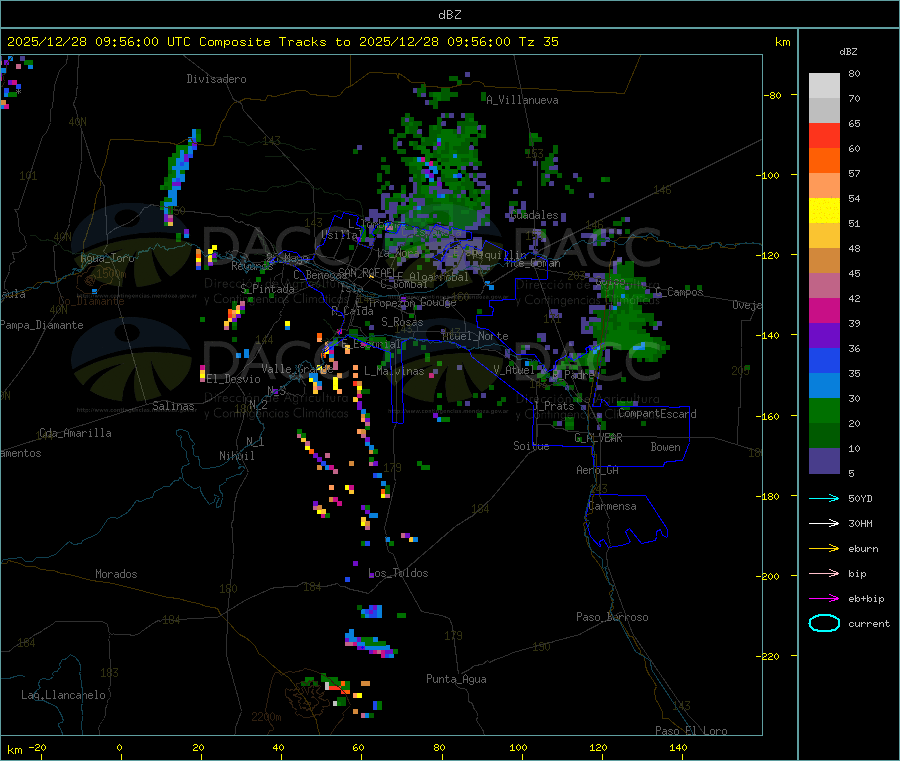This screenshot has height=761, width=900.
Task: Click the Guadales map label
Action: pyautogui.click(x=534, y=215)
